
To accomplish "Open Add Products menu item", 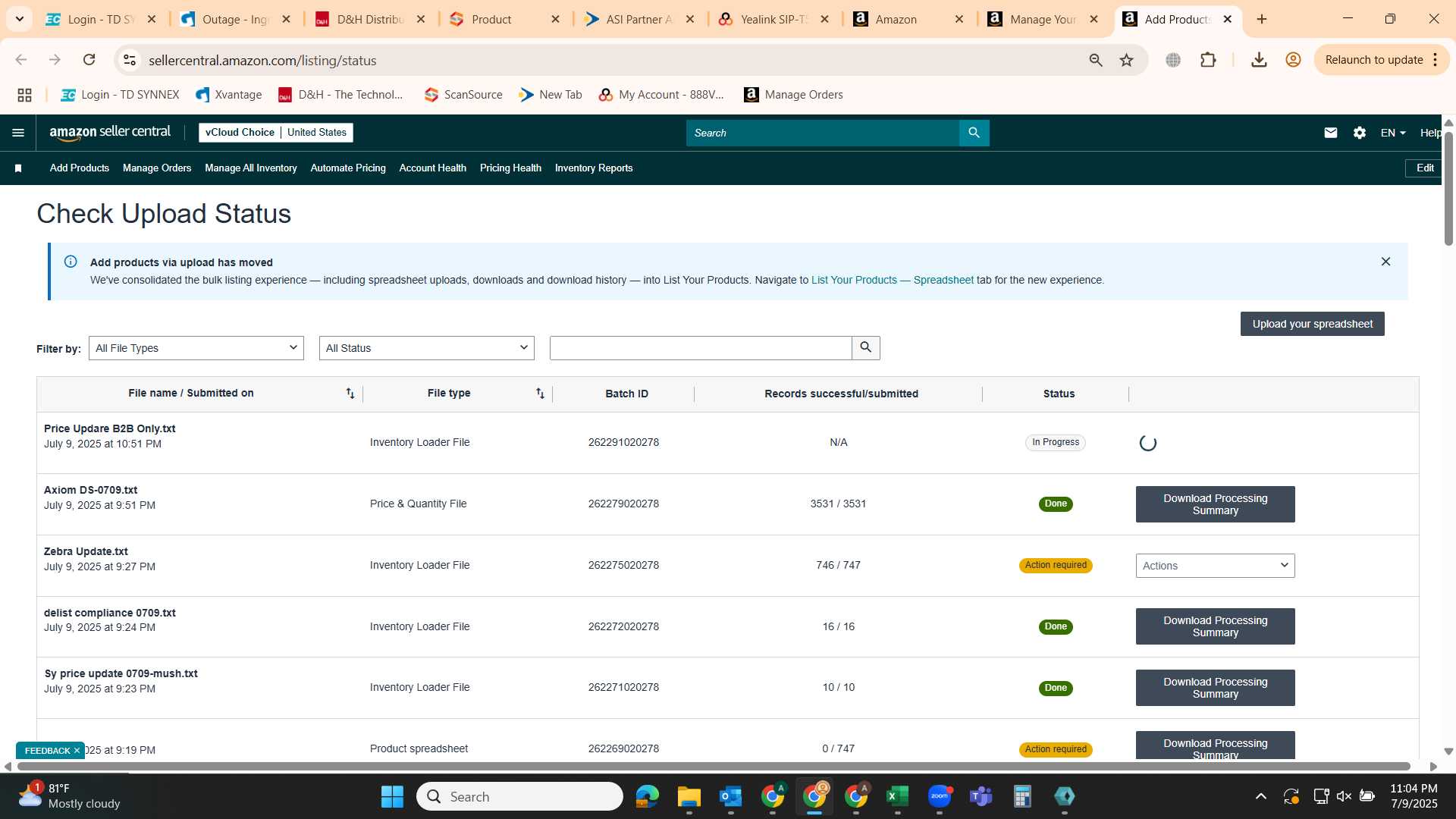I will (x=80, y=168).
